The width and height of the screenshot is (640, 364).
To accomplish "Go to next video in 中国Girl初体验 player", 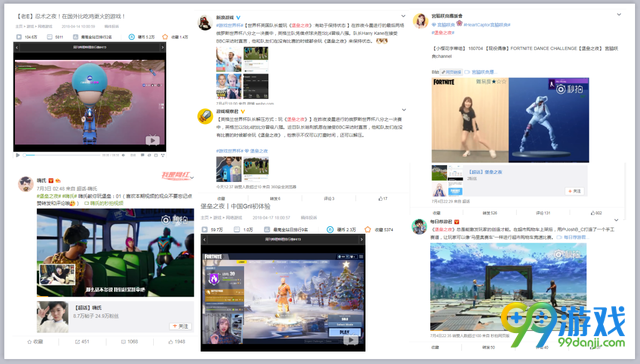I will pyautogui.click(x=361, y=240).
